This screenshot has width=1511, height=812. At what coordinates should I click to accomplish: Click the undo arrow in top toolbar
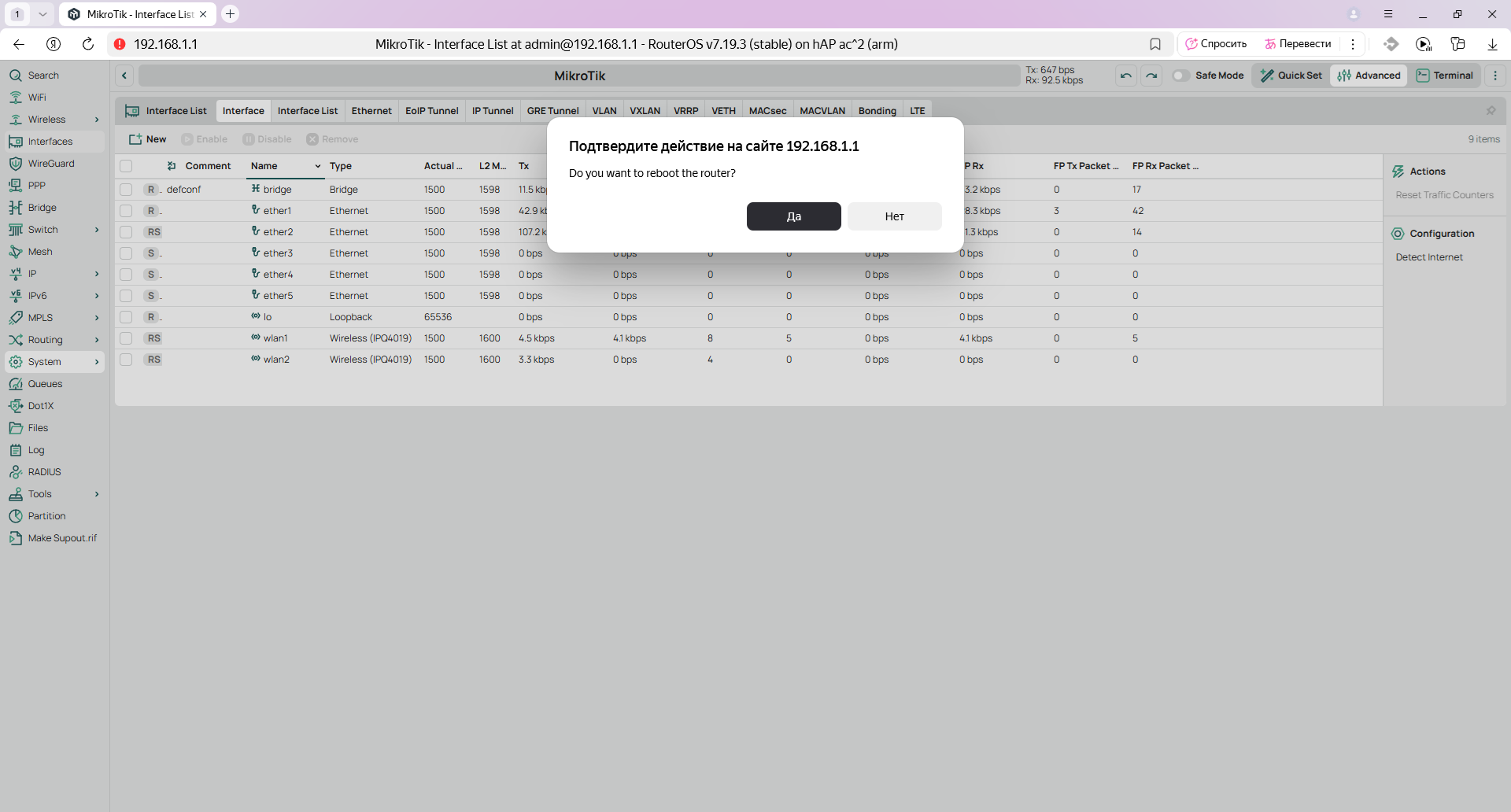(x=1126, y=76)
